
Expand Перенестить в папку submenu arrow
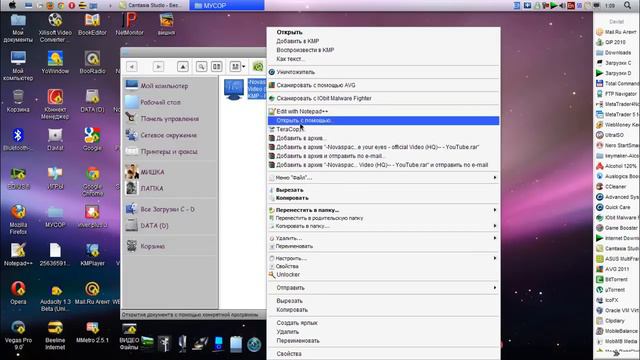[x=495, y=210]
